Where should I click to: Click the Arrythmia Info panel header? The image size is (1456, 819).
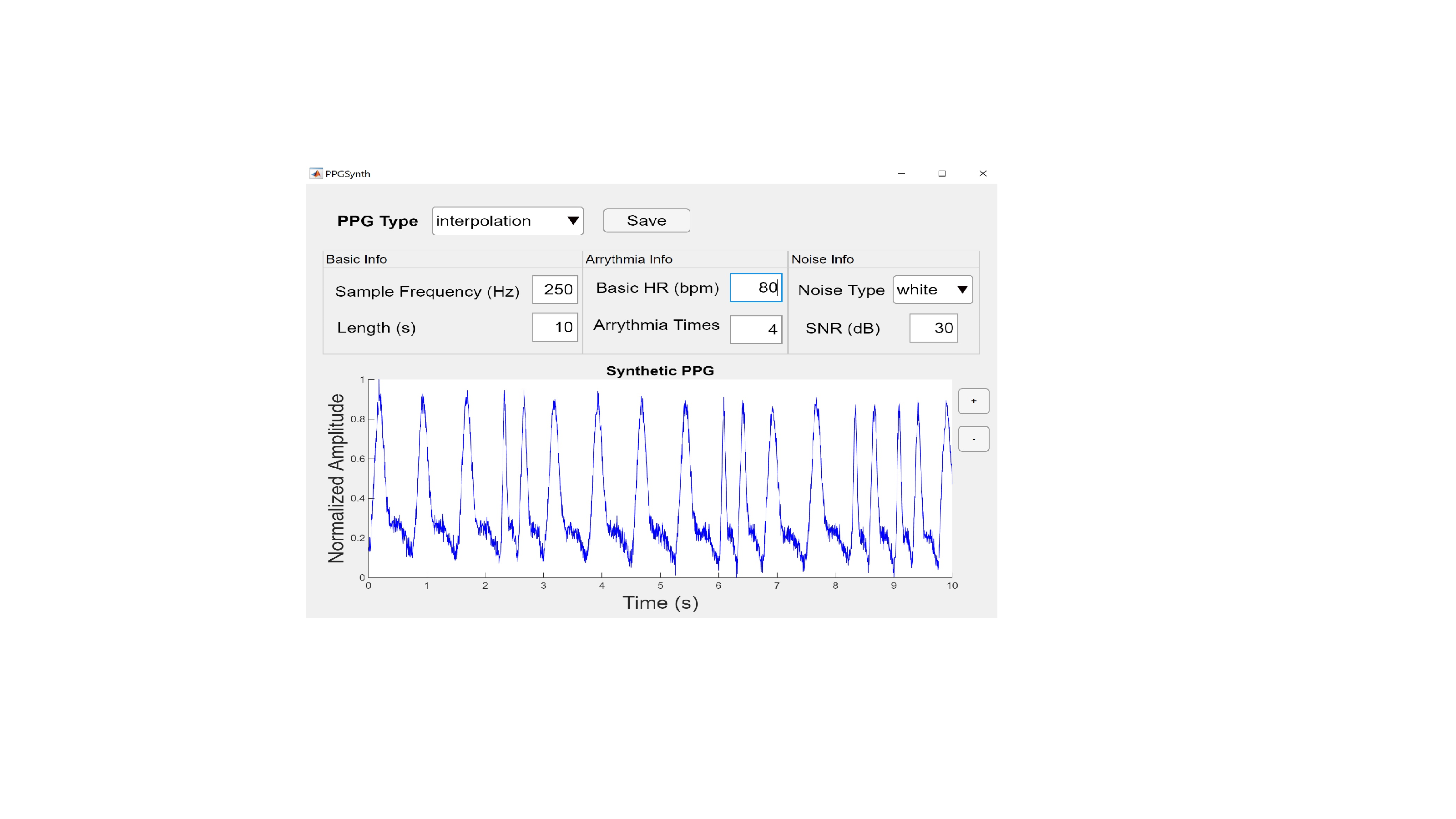click(629, 259)
